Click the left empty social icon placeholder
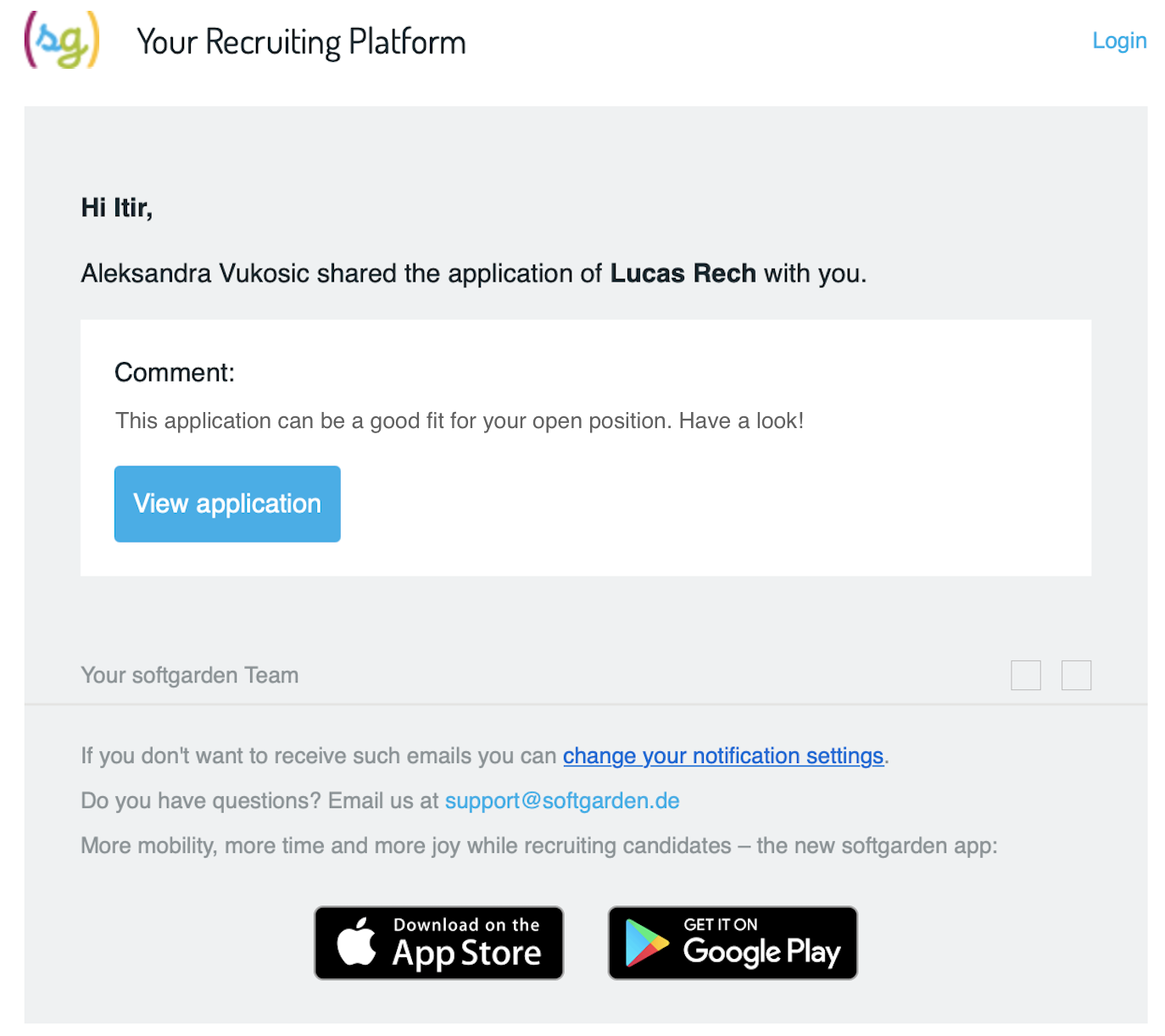Image resolution: width=1165 pixels, height=1036 pixels. click(1026, 676)
